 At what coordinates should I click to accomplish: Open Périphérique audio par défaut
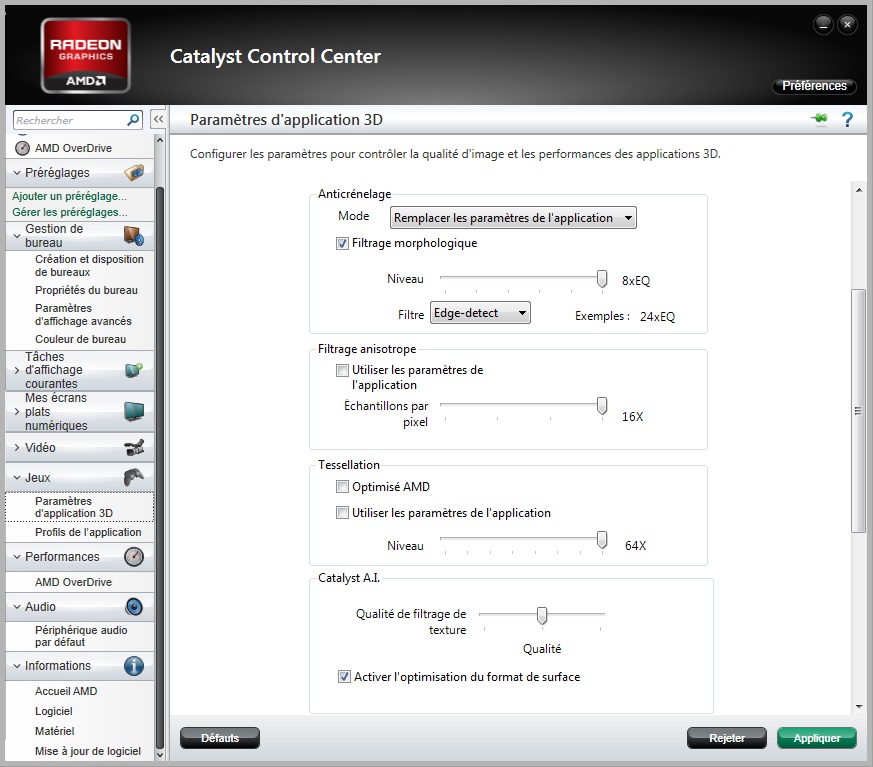click(x=81, y=636)
